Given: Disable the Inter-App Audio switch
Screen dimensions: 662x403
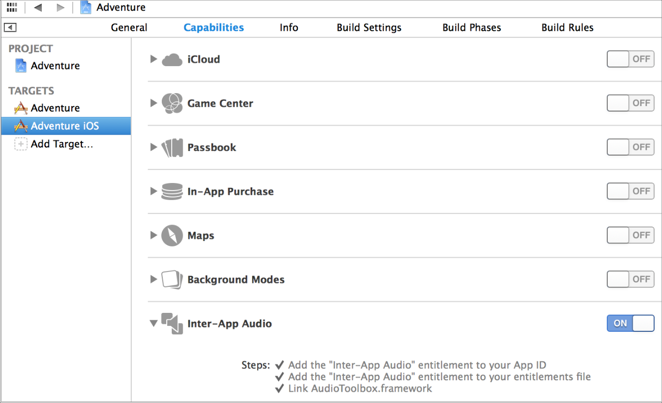Looking at the screenshot, I should [631, 323].
